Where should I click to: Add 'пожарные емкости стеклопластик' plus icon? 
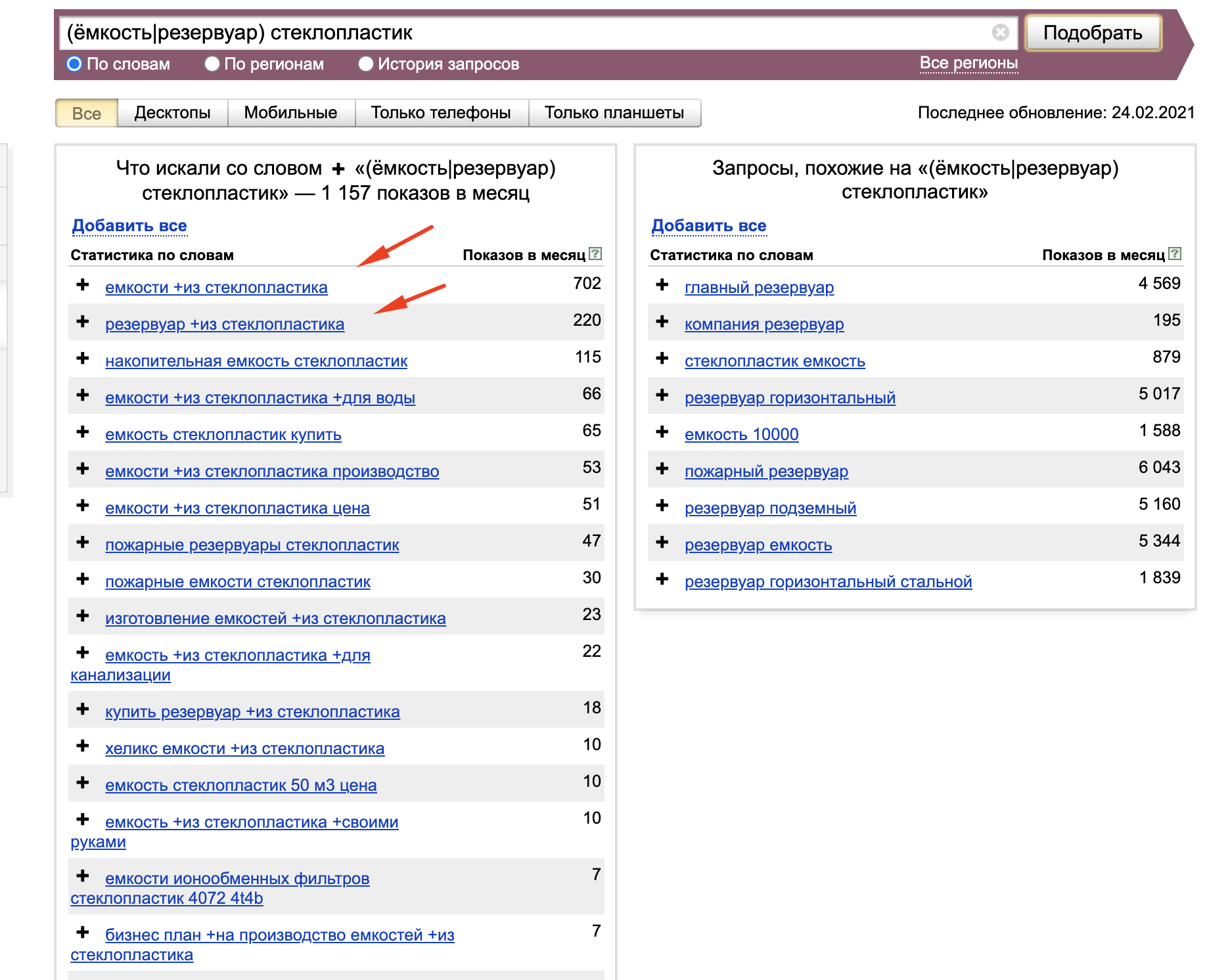click(83, 579)
